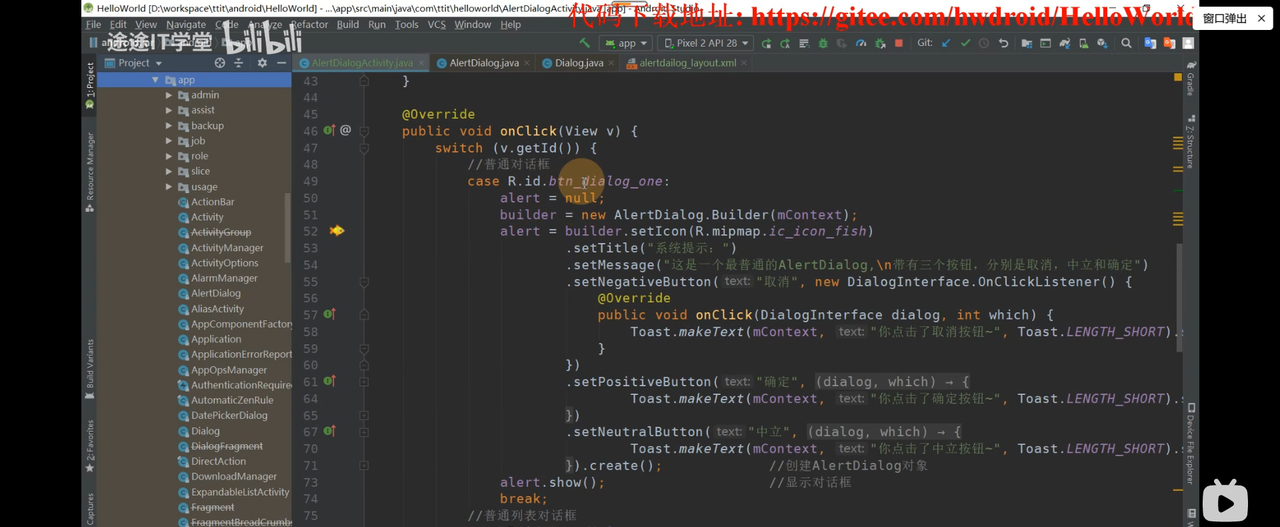
Task: Open the Edit menu
Action: [x=118, y=24]
